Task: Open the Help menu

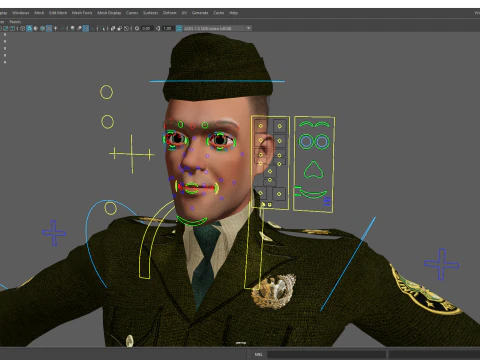Action: point(233,13)
